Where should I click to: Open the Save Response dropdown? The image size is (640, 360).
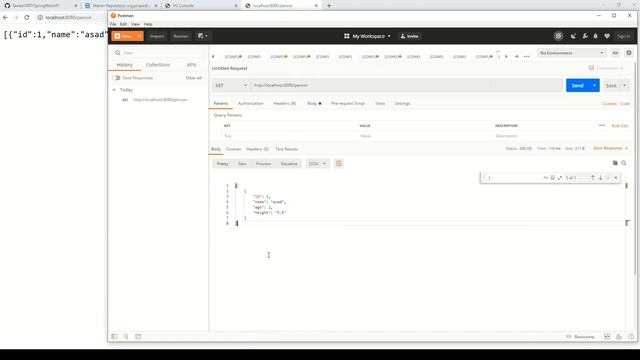[x=610, y=148]
